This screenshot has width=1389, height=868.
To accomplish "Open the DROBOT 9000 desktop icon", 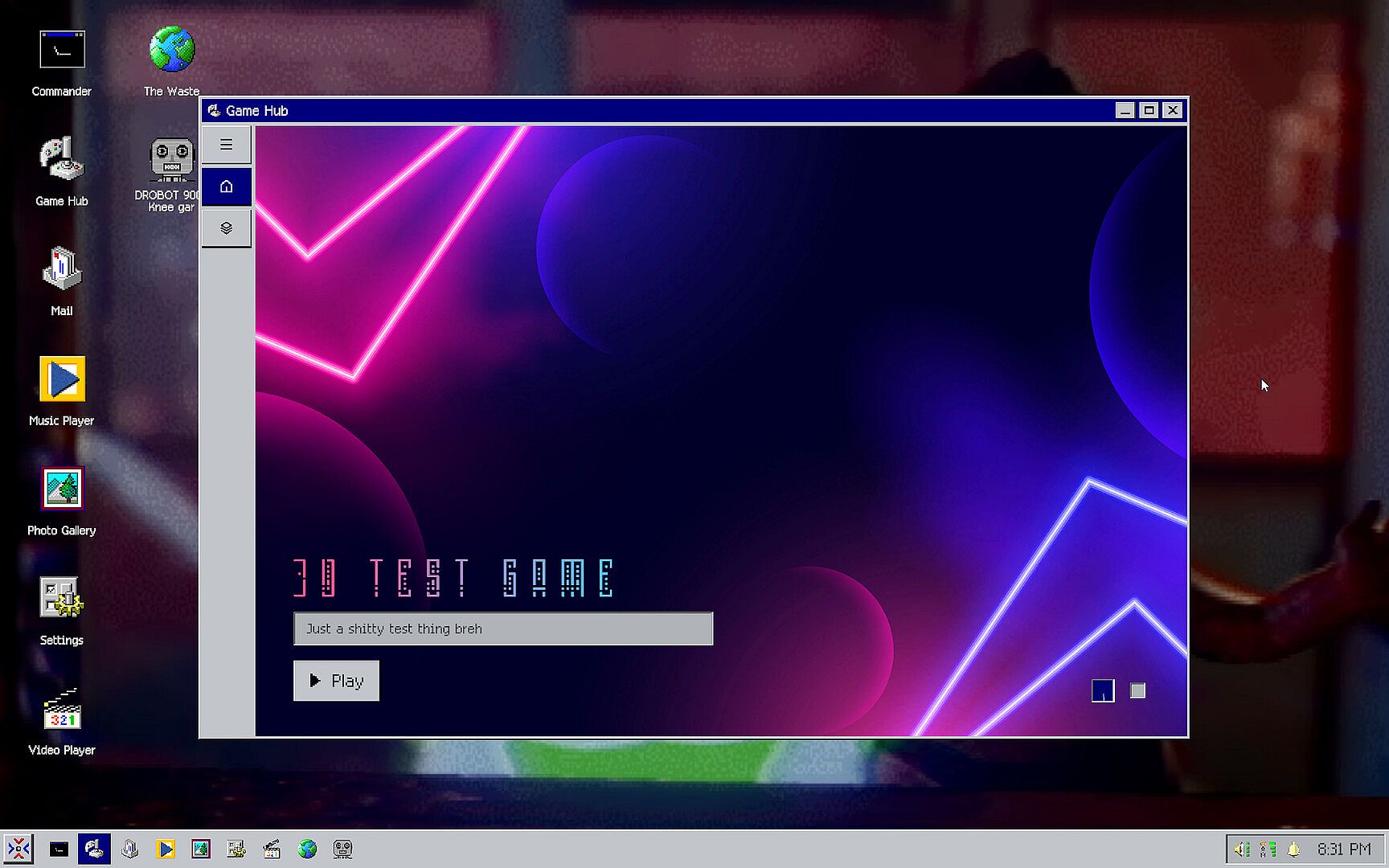I will click(171, 159).
